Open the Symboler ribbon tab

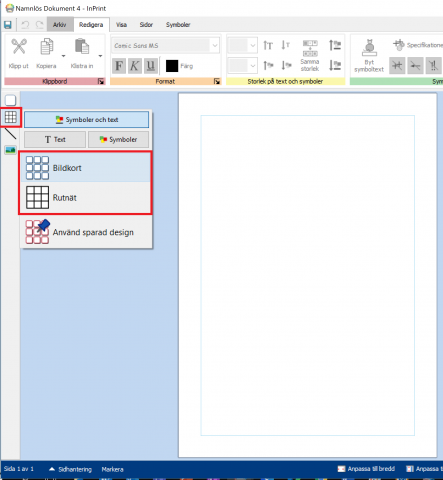click(x=178, y=25)
